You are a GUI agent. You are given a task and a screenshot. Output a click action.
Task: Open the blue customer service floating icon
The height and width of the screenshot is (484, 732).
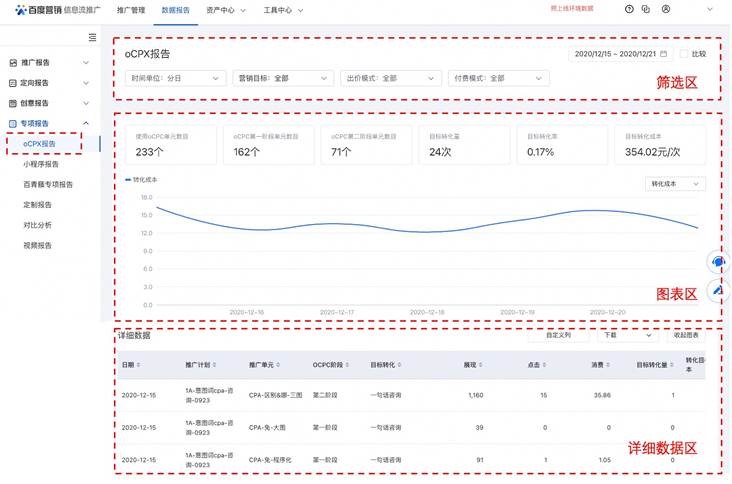click(x=718, y=262)
